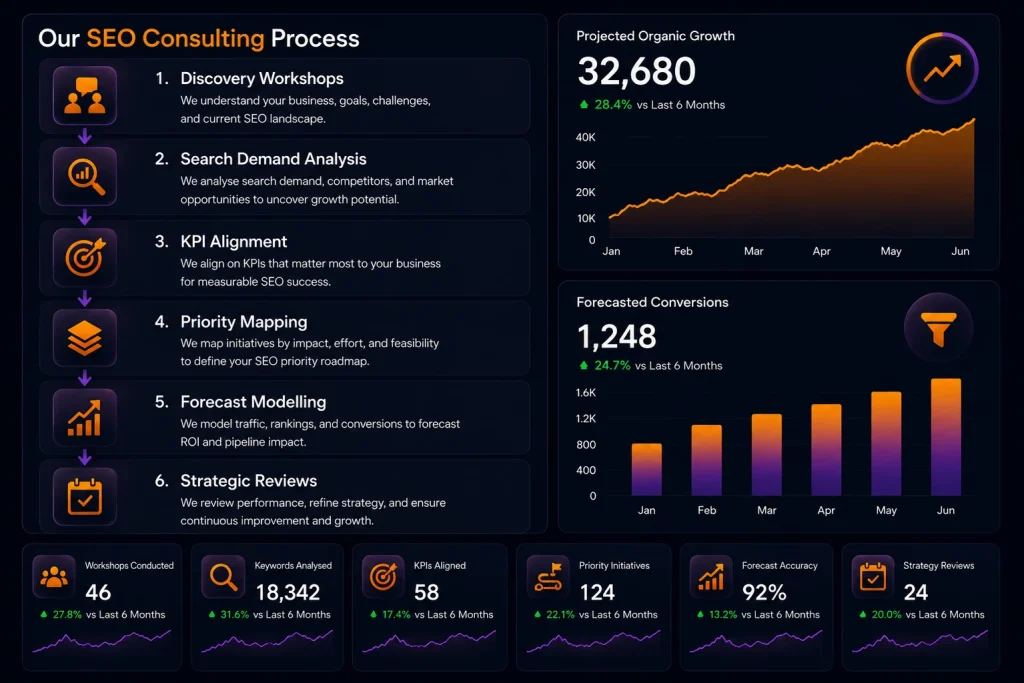Click the Forecast Accuracy card label

pos(780,565)
